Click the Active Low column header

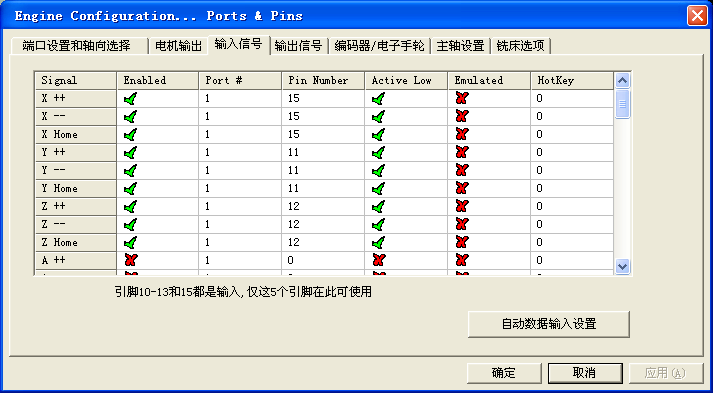click(x=407, y=81)
